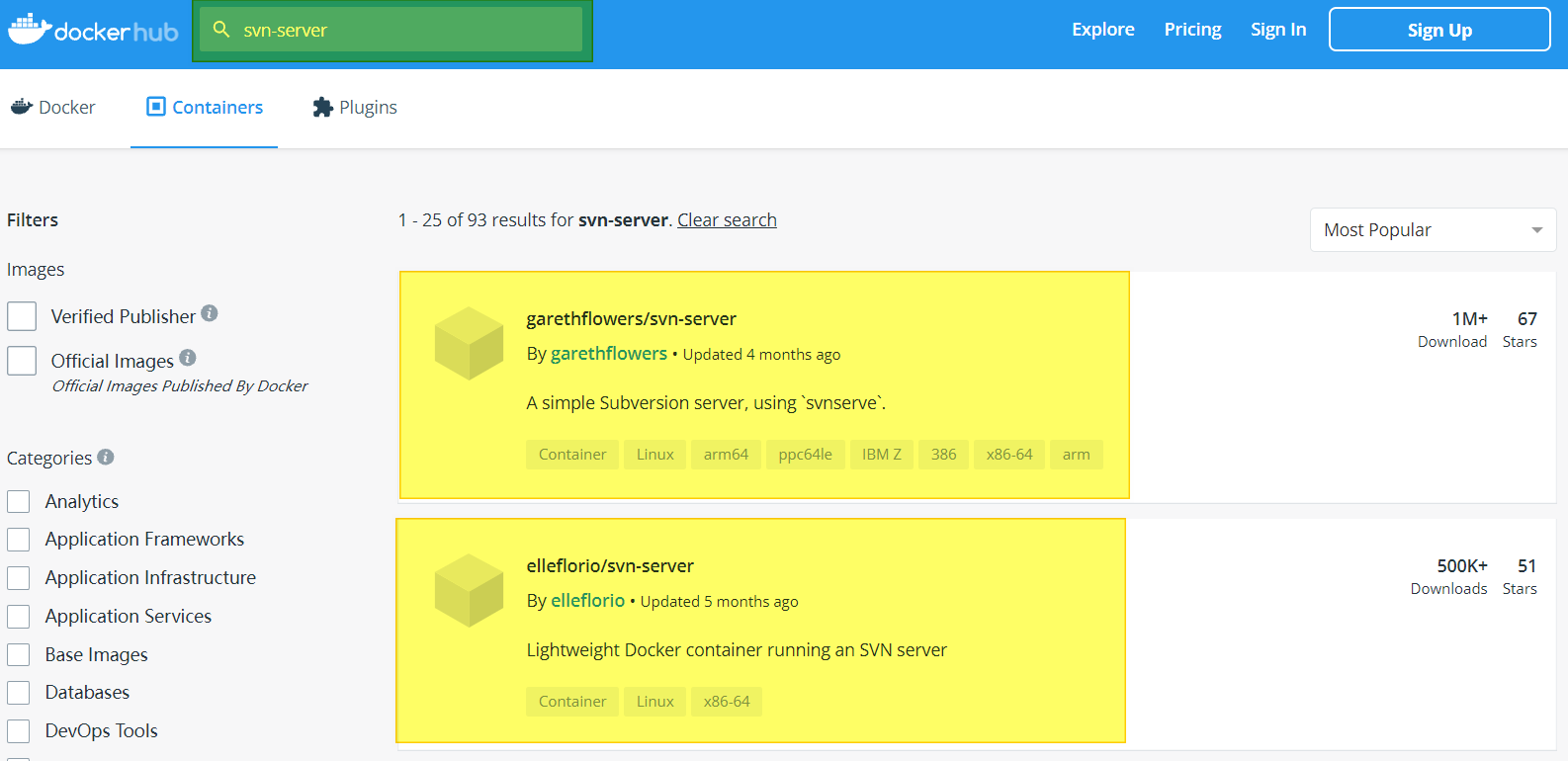Click the garethflowers/svn-server cube image icon
The height and width of the screenshot is (761, 1568).
(470, 343)
